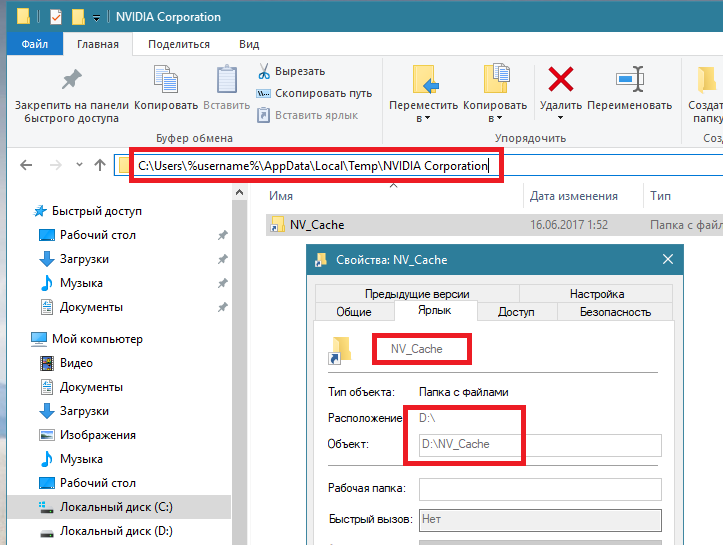
Task: Select Загрузки under Мой компьютер
Action: click(84, 411)
